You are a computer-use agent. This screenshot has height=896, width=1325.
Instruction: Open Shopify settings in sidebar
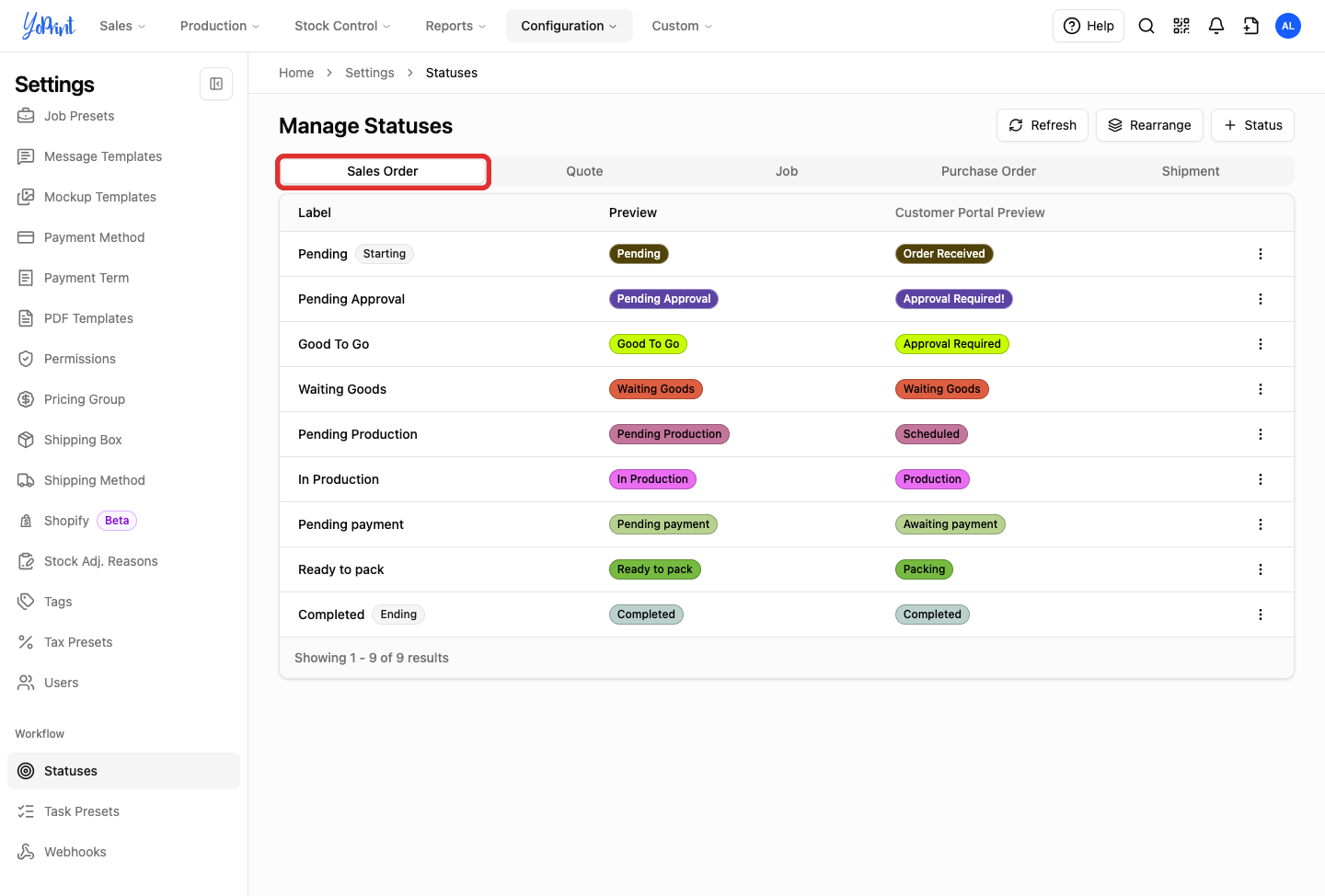[x=66, y=521]
